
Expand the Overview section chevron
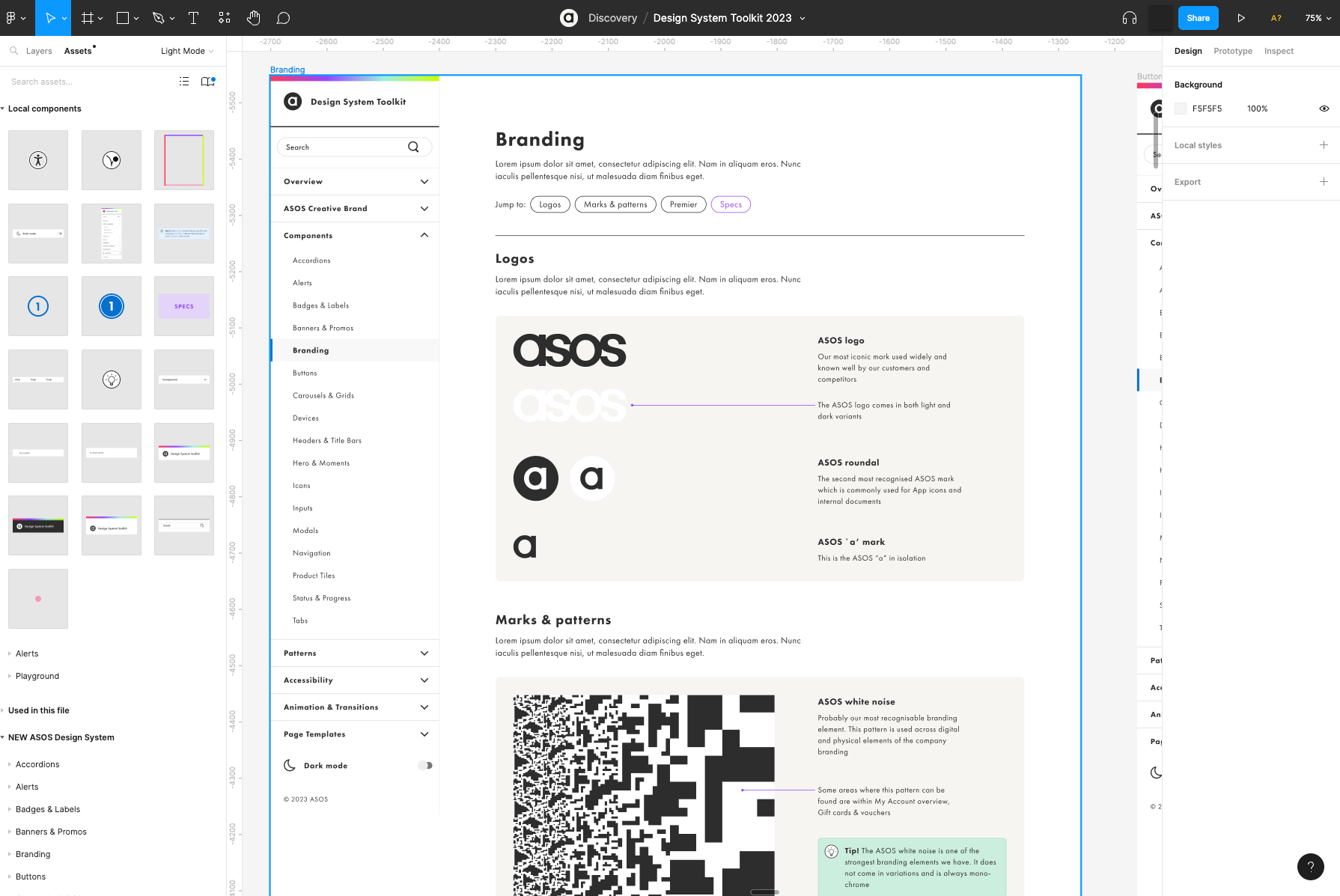click(x=424, y=182)
